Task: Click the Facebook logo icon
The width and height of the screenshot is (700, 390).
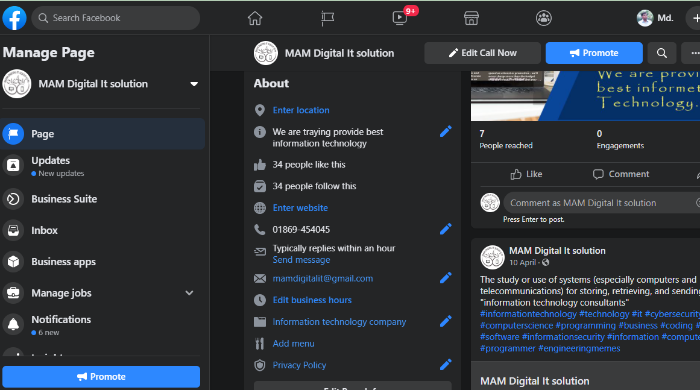Action: tap(14, 18)
